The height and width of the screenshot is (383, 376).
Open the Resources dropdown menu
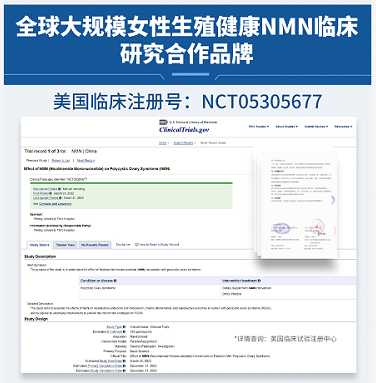tap(343, 127)
